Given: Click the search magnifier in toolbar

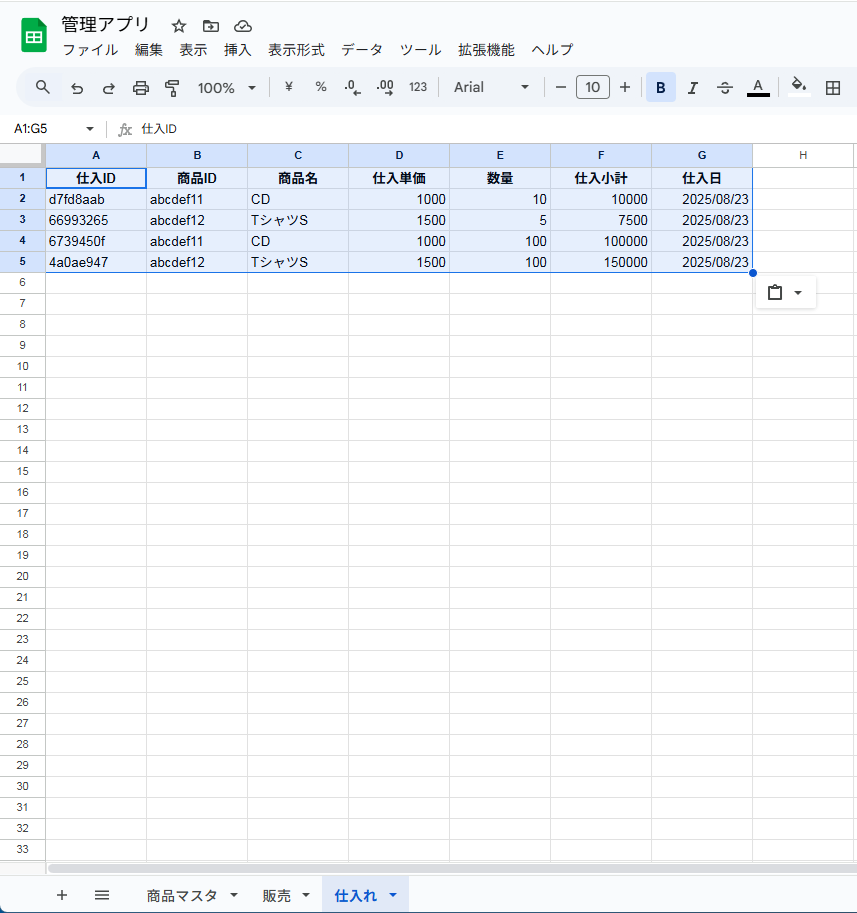Looking at the screenshot, I should pyautogui.click(x=43, y=88).
